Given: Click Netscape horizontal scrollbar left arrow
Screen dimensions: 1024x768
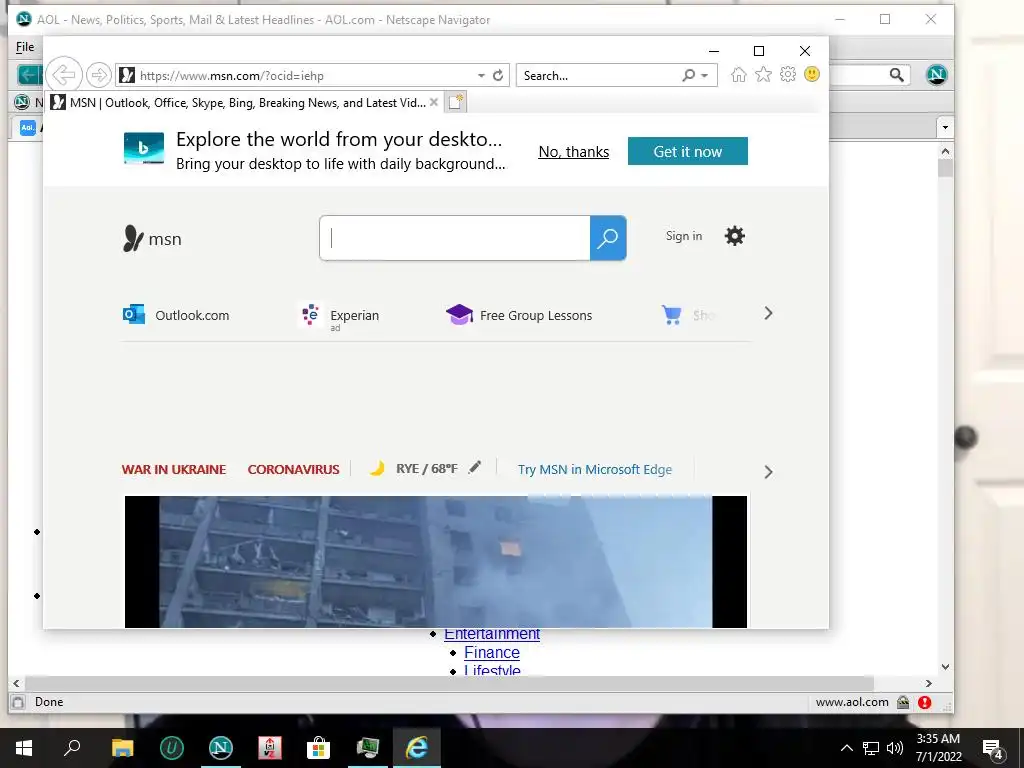Looking at the screenshot, I should [x=16, y=683].
